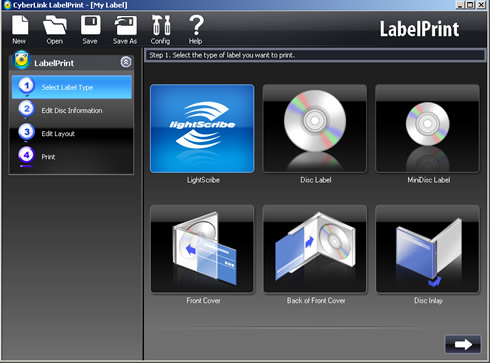Viewport: 490px width, 363px height.
Task: Click the LabelPrint disc logo icon
Action: [x=21, y=60]
